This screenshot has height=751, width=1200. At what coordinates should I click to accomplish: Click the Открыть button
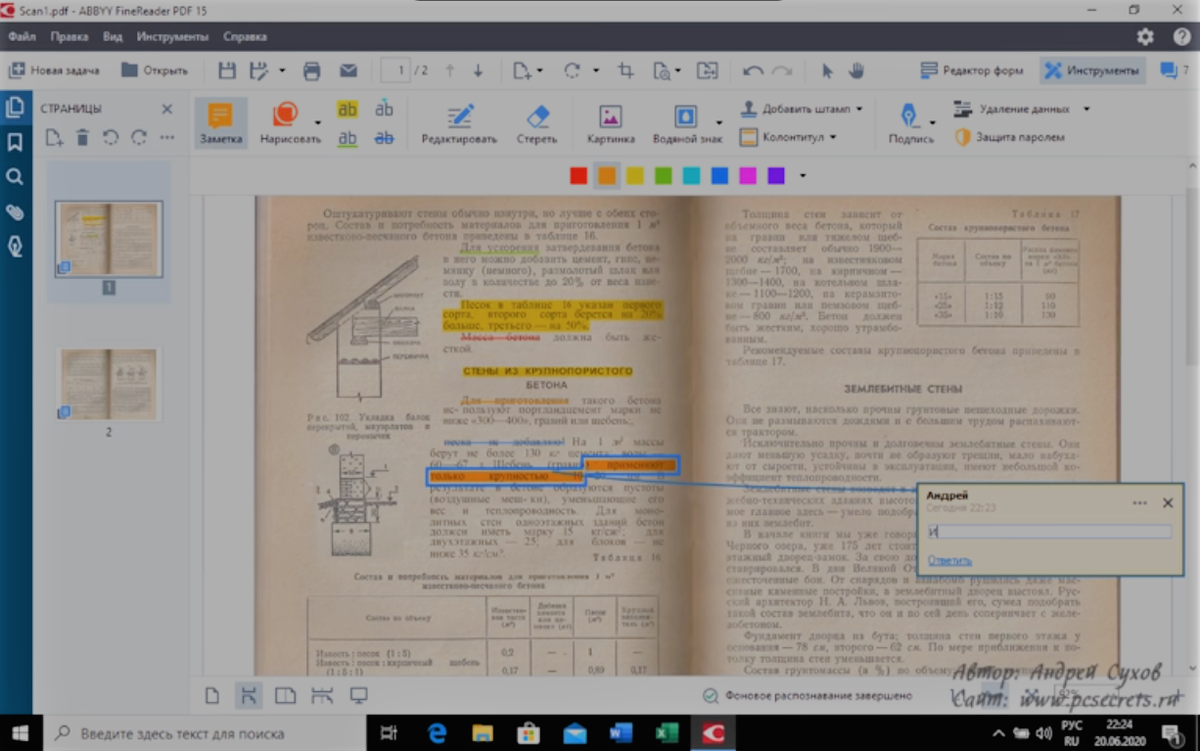point(154,70)
